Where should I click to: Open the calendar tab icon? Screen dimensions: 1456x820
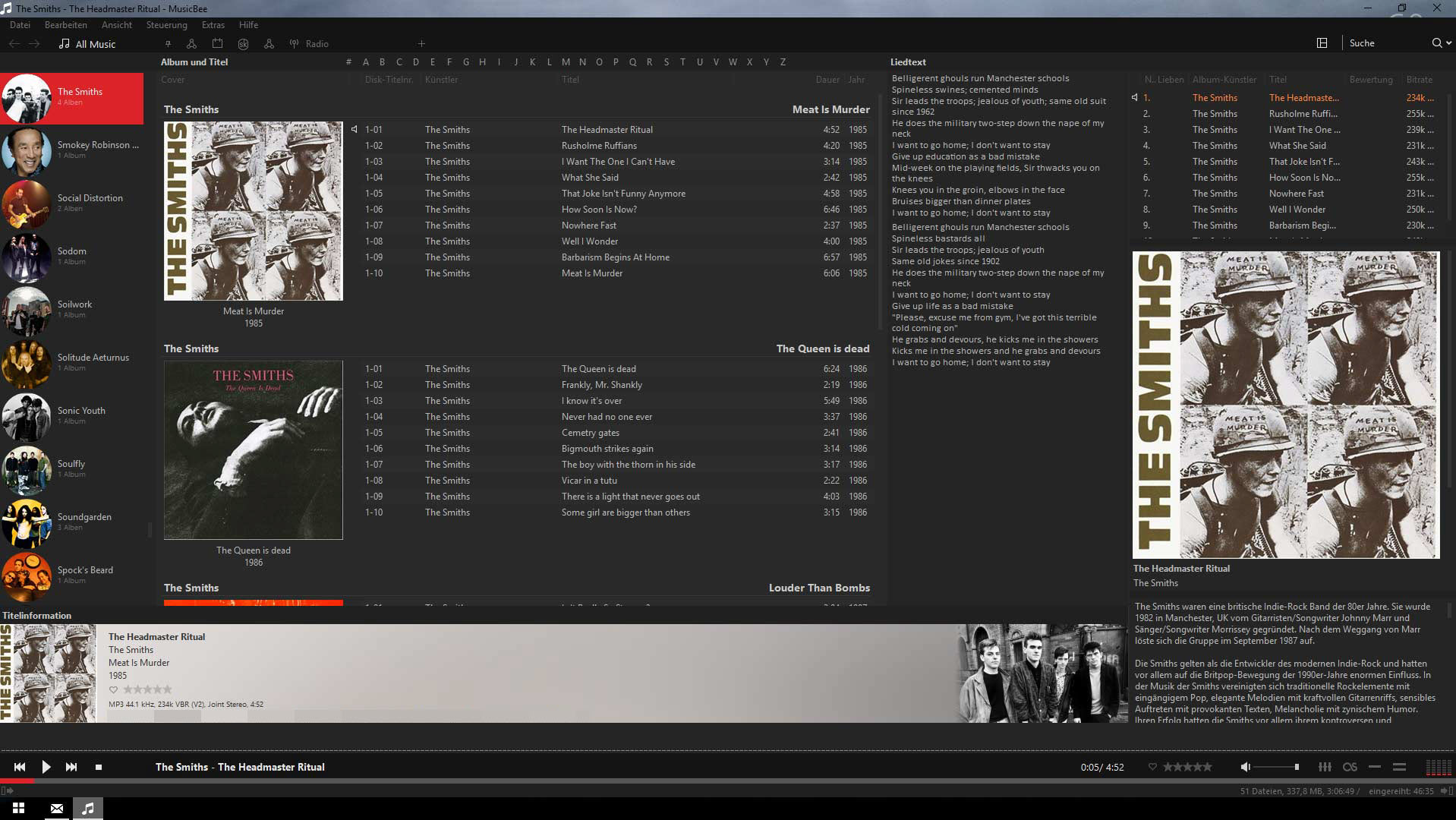[217, 44]
